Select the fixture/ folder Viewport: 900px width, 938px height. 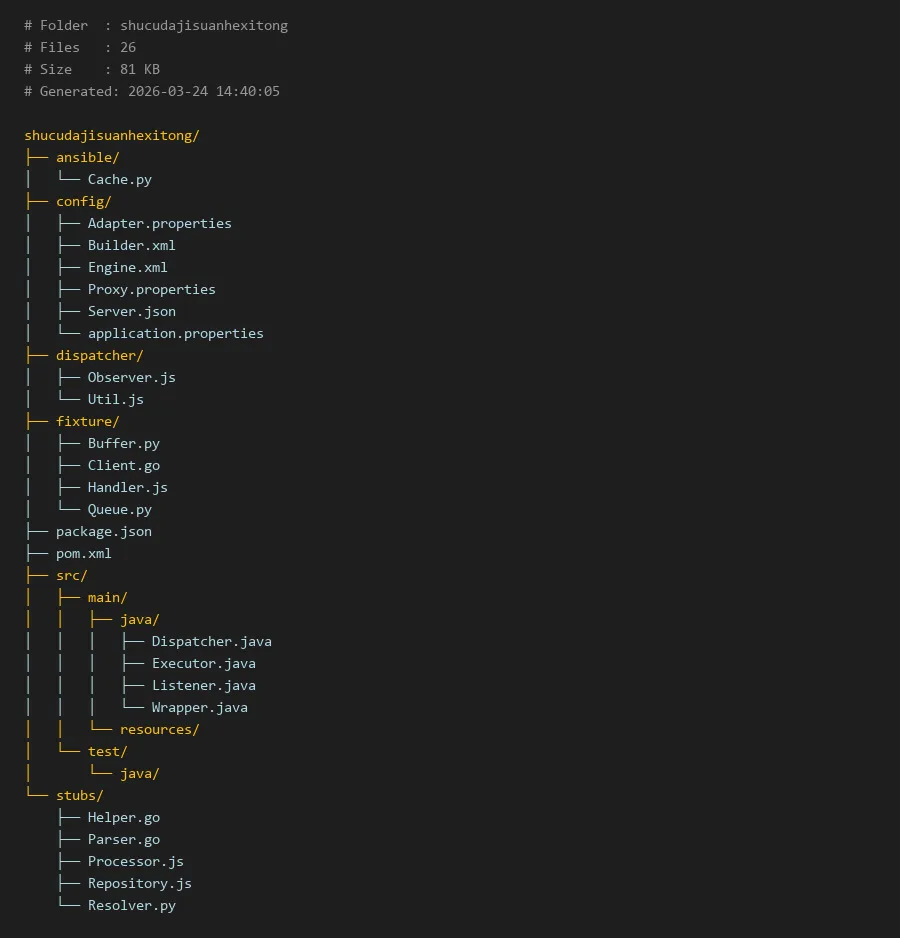coord(88,421)
